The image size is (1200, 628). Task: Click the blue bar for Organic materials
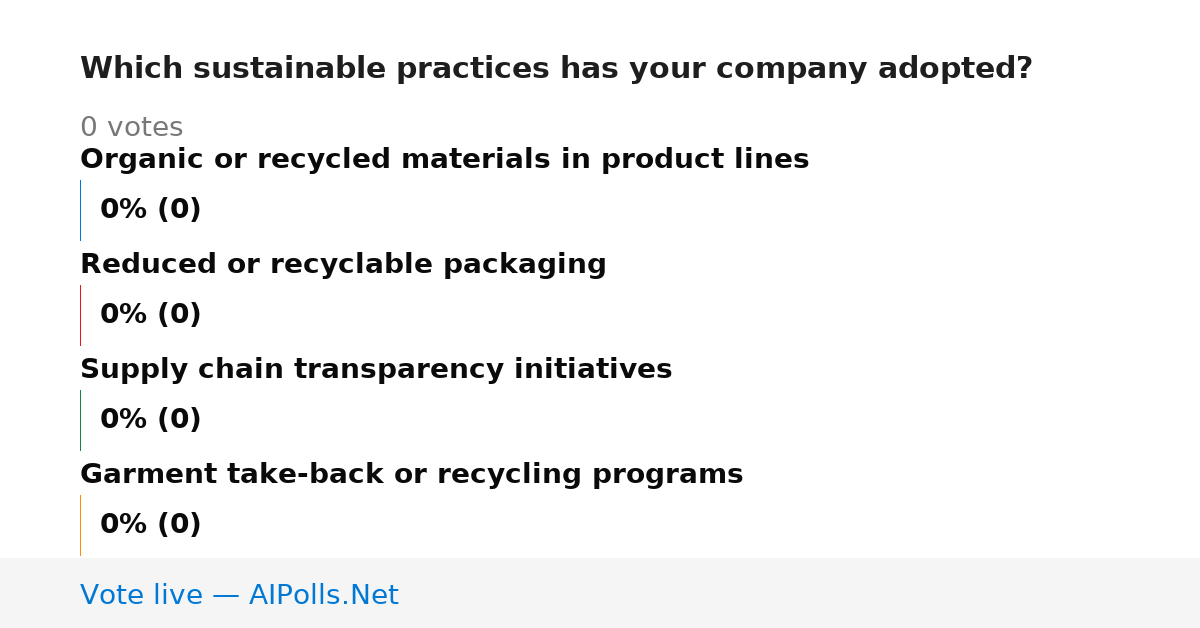[x=80, y=210]
